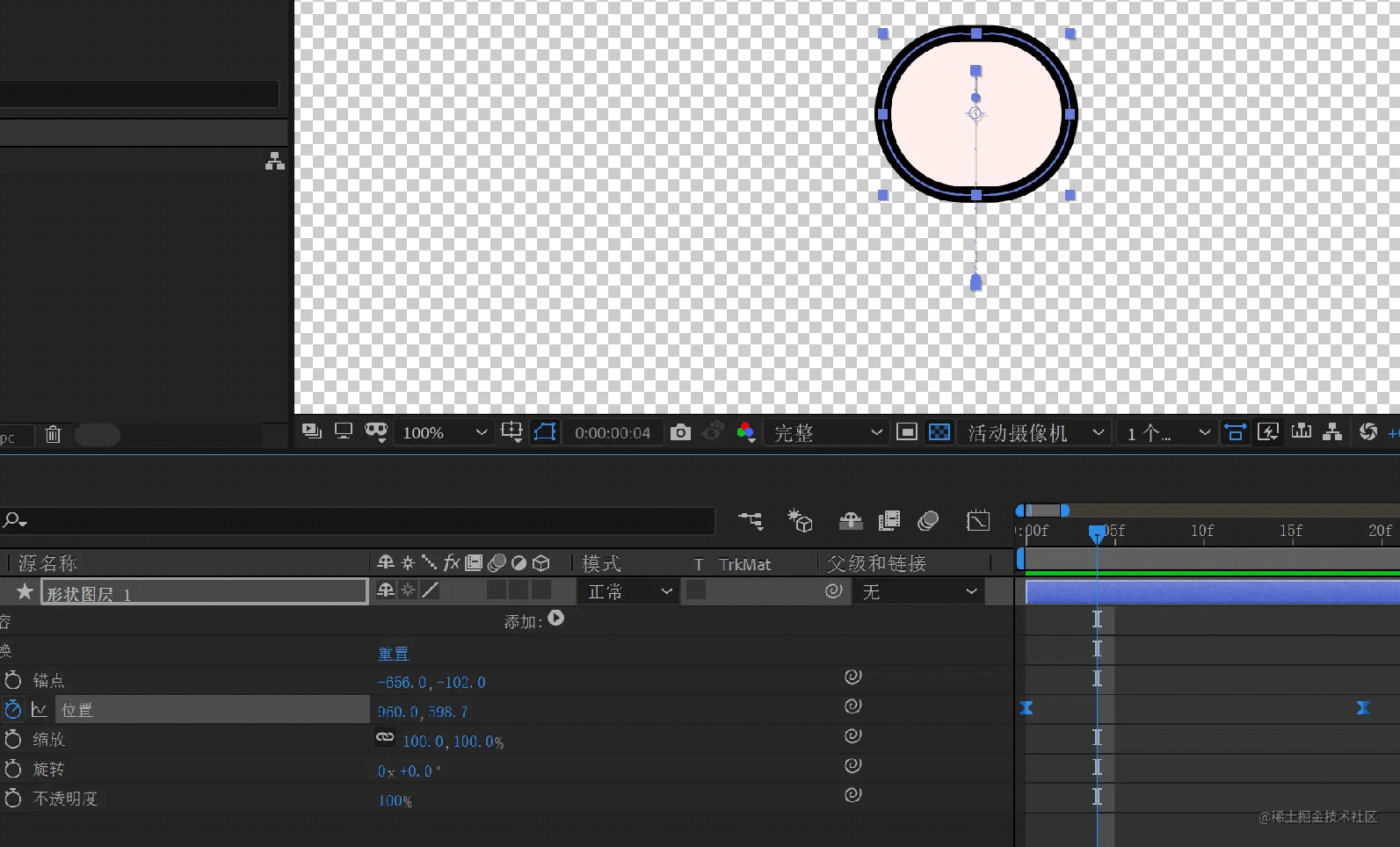This screenshot has width=1400, height=847.
Task: Take a snapshot with the camera icon
Action: (680, 432)
